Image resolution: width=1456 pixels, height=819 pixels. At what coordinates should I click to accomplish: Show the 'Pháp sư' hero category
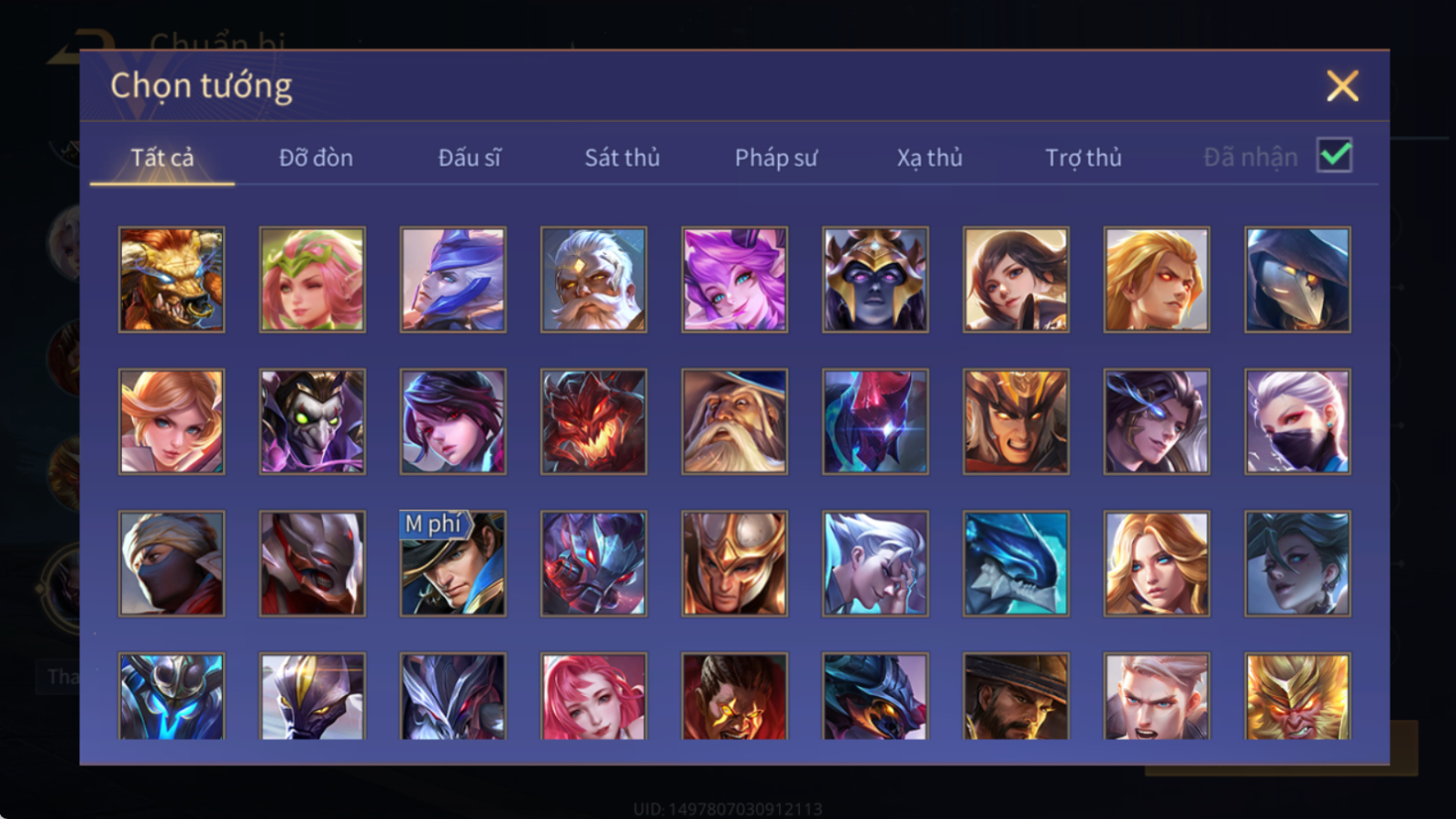(x=775, y=158)
